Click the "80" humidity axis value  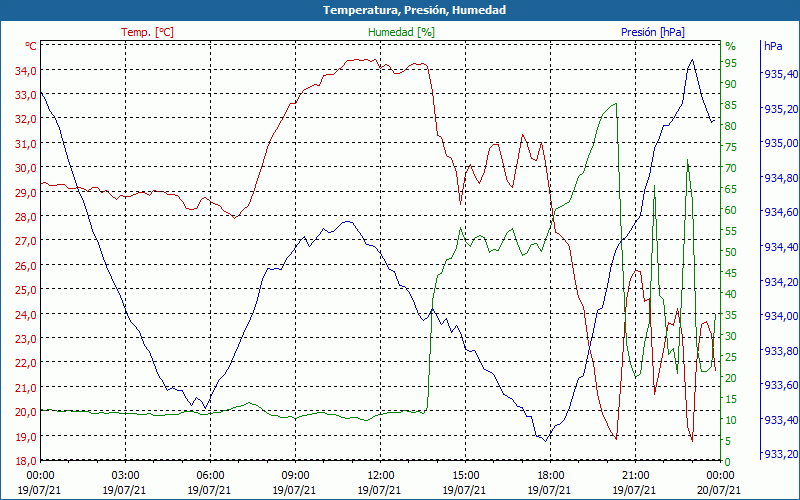pos(731,126)
